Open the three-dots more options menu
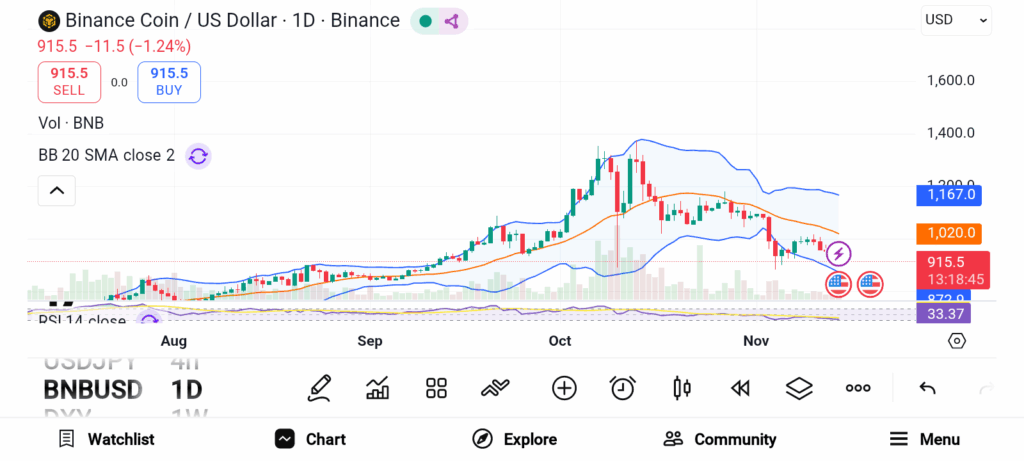Image resolution: width=1024 pixels, height=461 pixels. (858, 388)
